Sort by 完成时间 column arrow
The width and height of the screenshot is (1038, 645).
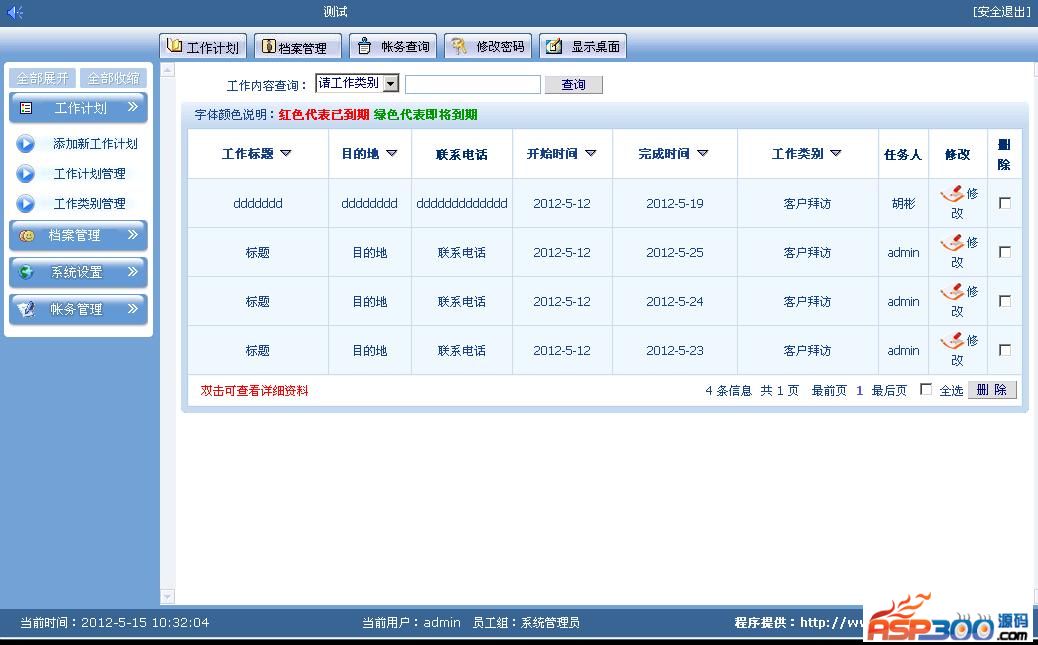point(702,153)
